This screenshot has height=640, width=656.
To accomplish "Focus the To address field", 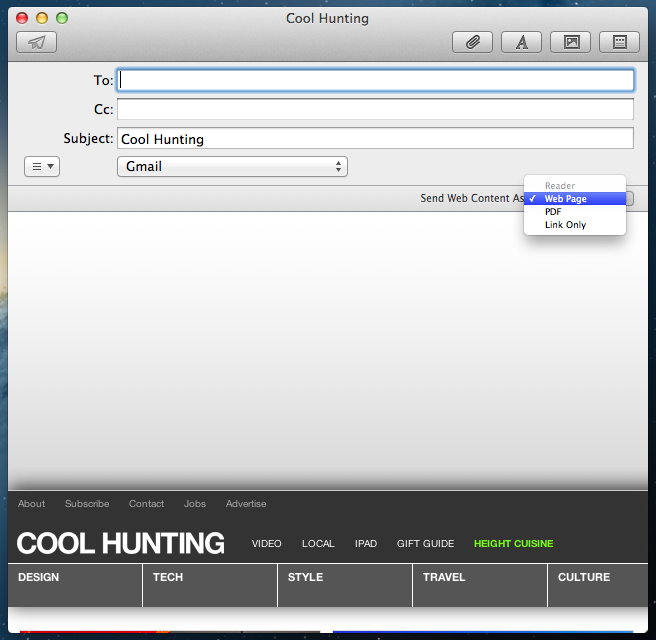I will [375, 80].
